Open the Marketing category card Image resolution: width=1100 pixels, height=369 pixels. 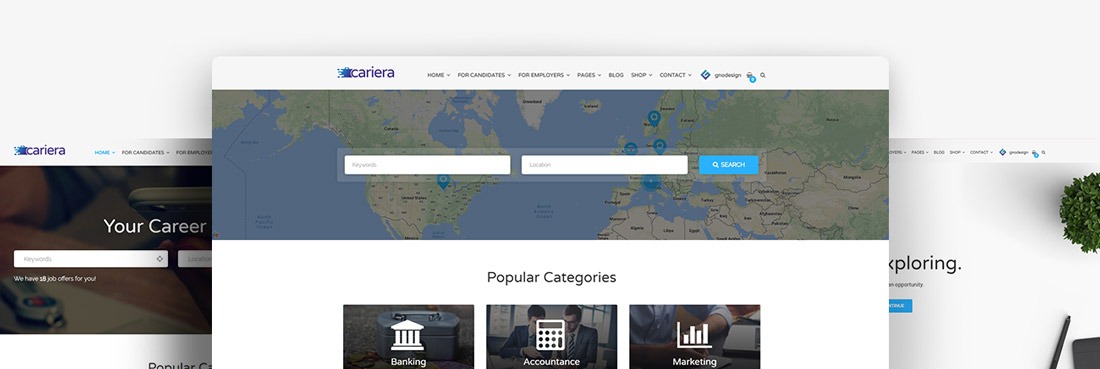[695, 337]
